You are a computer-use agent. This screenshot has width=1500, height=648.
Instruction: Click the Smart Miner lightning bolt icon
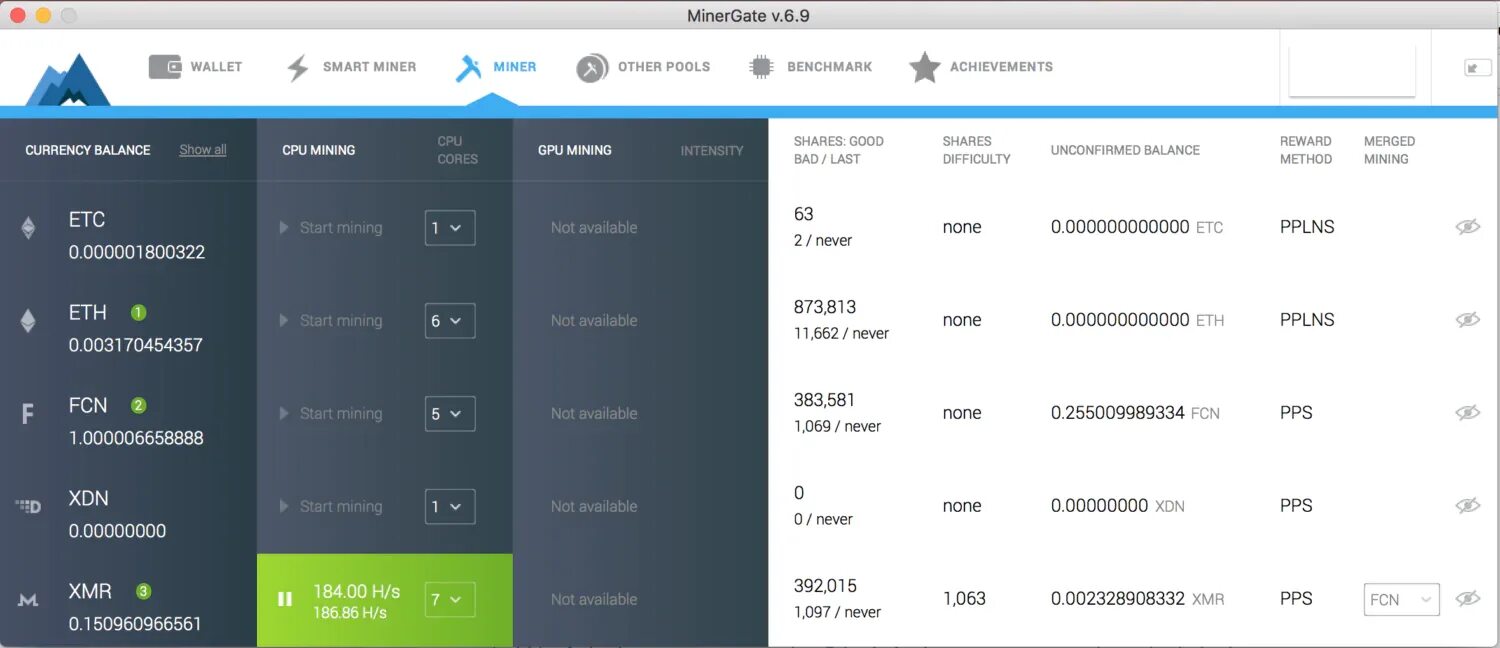coord(298,67)
